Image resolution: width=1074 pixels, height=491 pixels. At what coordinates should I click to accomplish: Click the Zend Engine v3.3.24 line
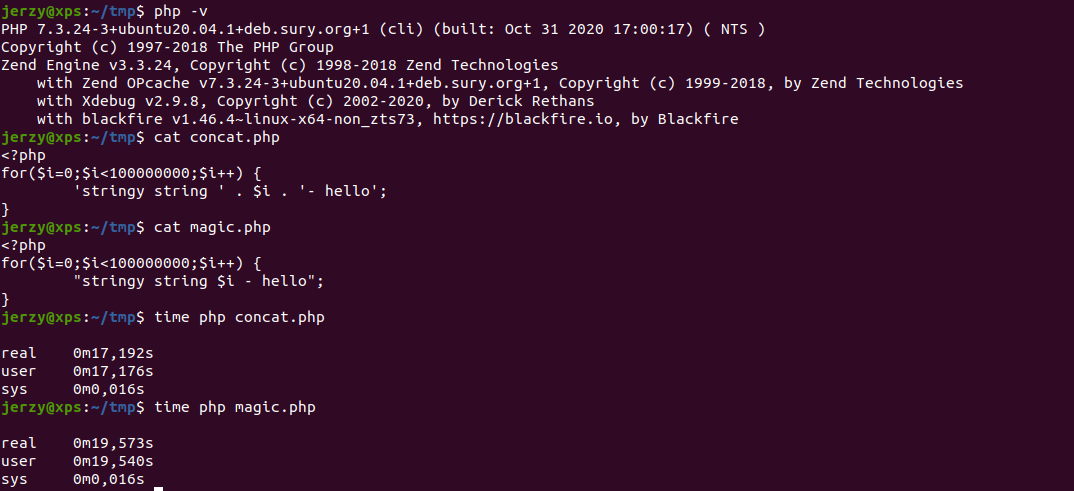click(x=280, y=65)
